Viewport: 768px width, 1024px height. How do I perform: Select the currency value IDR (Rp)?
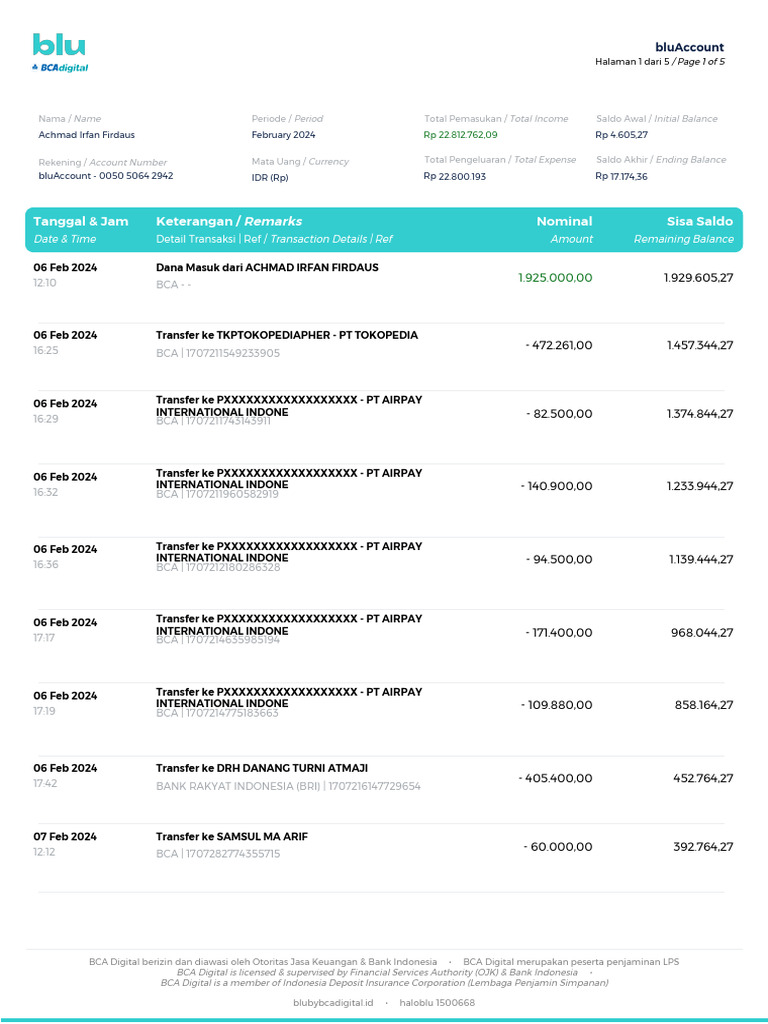tap(270, 178)
